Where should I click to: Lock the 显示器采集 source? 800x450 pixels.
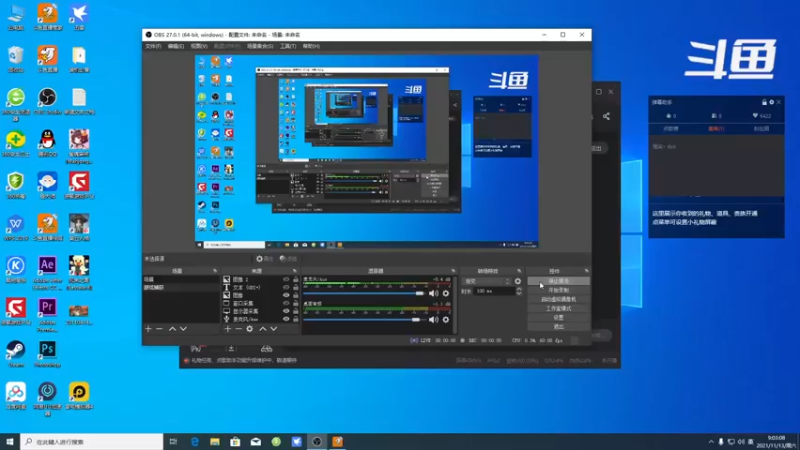(x=295, y=311)
